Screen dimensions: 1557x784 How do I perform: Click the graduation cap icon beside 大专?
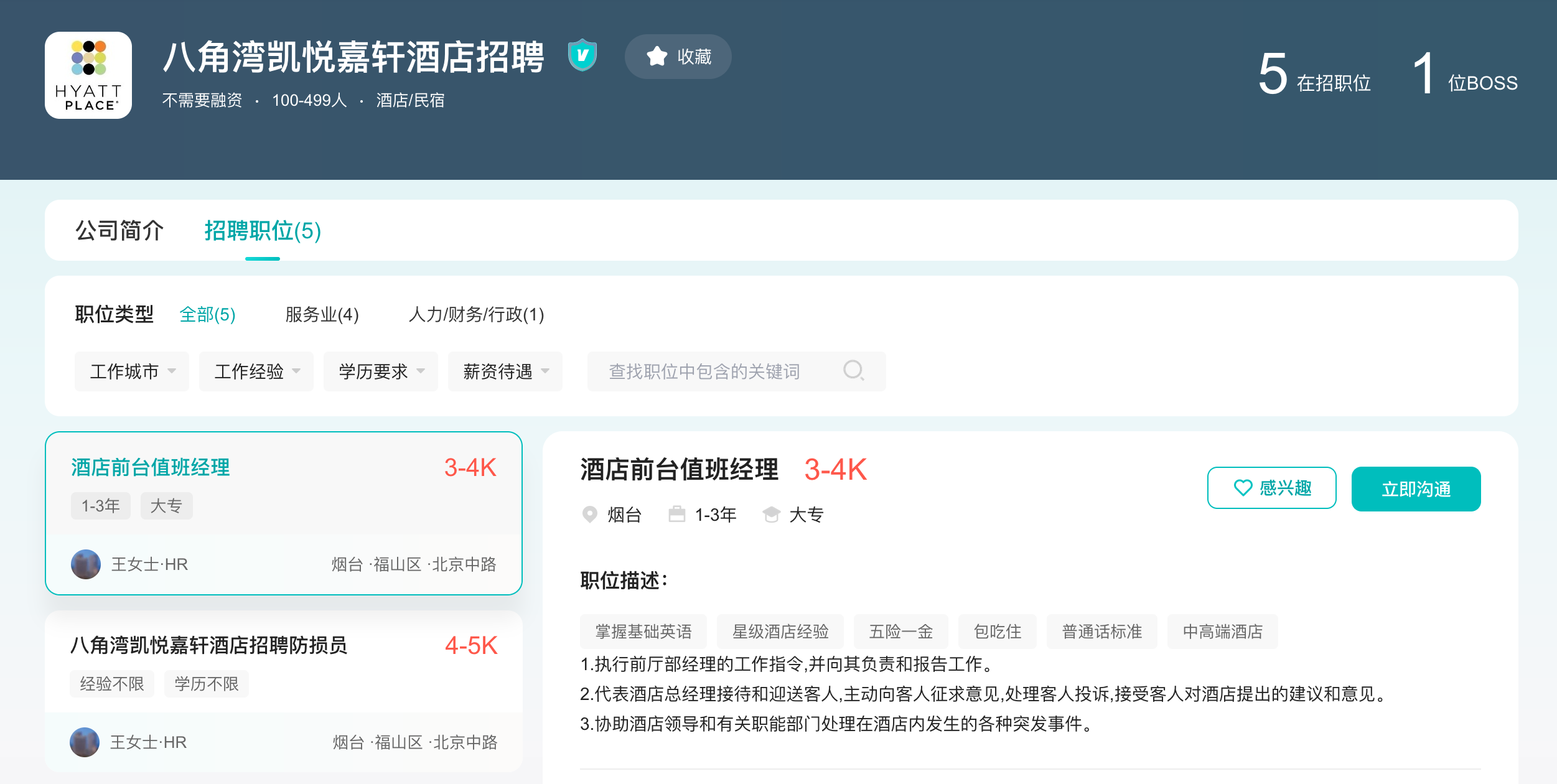(x=771, y=515)
